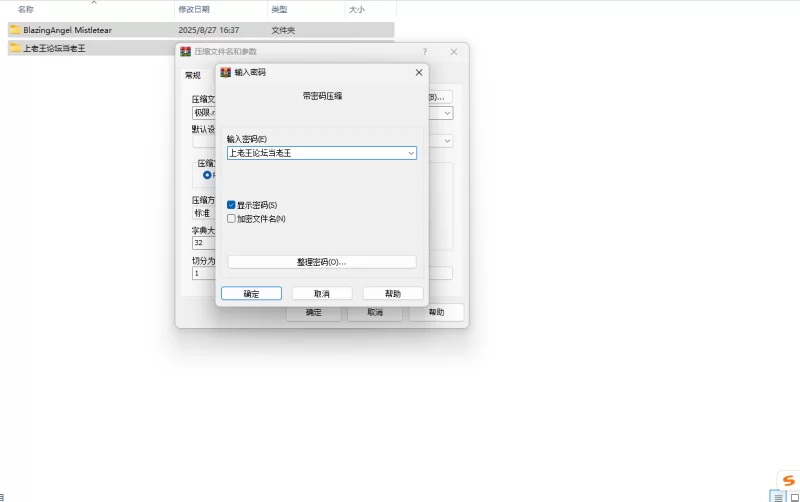Click 确定 in the 输入密码 dialog
800x502 pixels.
(x=251, y=293)
